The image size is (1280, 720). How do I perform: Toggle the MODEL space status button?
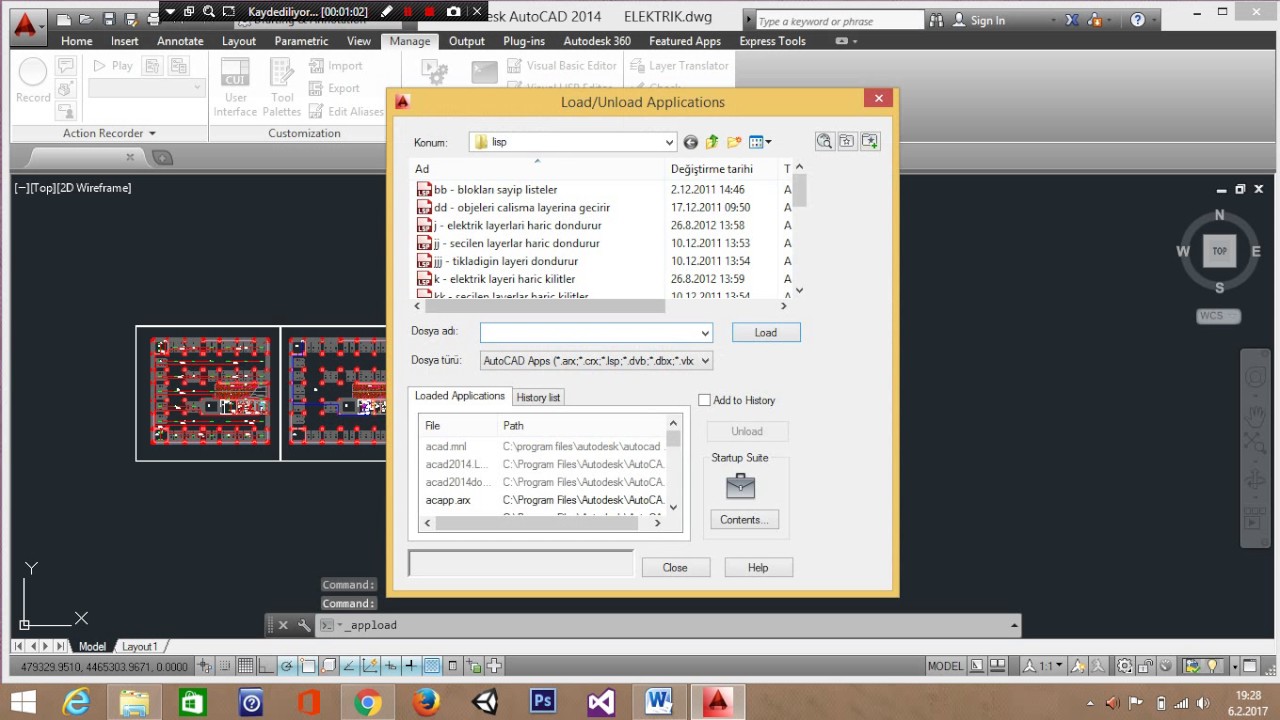pos(945,666)
